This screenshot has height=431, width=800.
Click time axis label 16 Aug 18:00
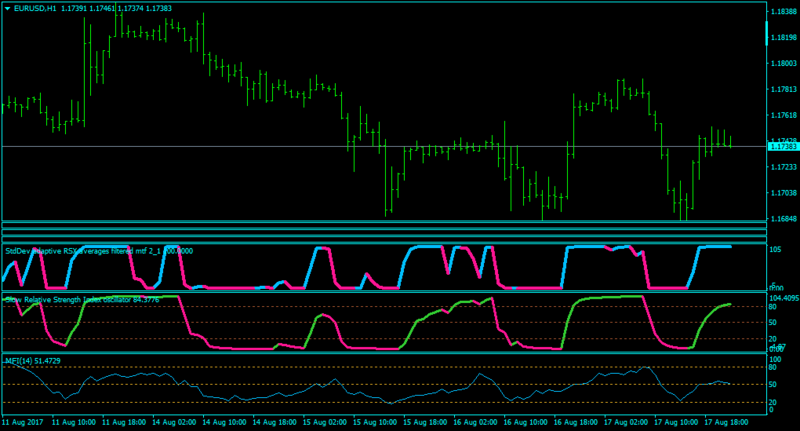point(576,422)
